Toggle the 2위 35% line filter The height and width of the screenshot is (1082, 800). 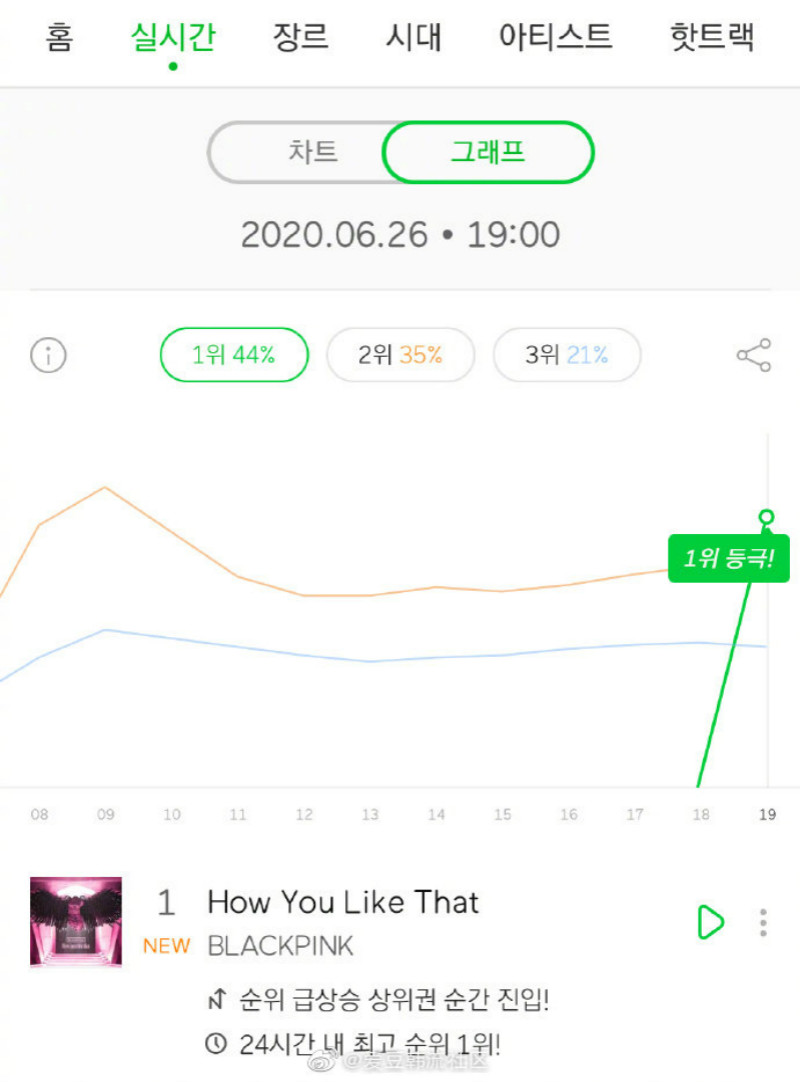pyautogui.click(x=400, y=355)
